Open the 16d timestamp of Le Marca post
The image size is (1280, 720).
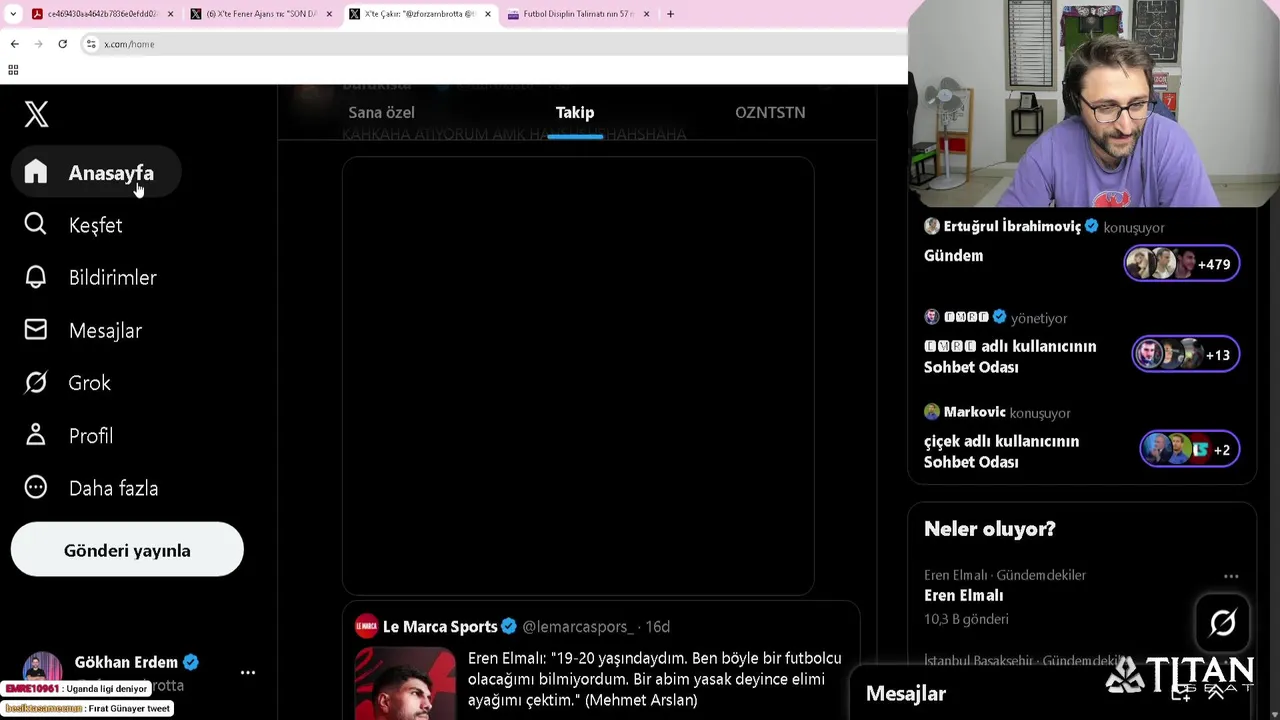point(657,626)
